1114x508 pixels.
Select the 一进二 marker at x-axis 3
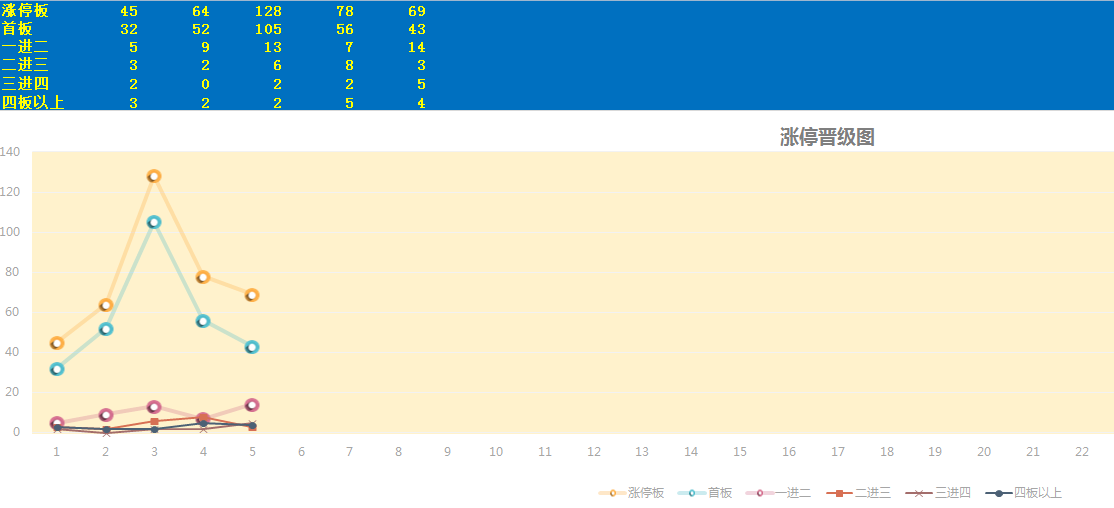[x=154, y=407]
